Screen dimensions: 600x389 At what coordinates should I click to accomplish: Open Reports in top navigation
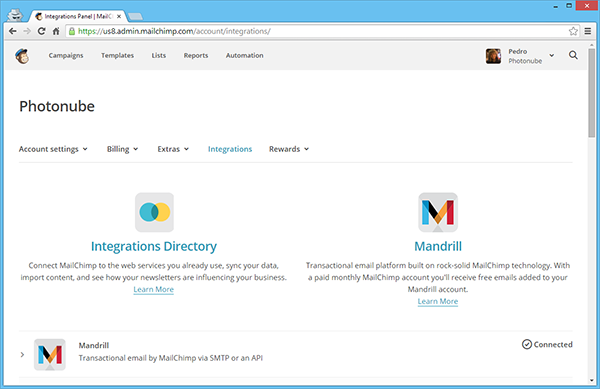point(196,55)
